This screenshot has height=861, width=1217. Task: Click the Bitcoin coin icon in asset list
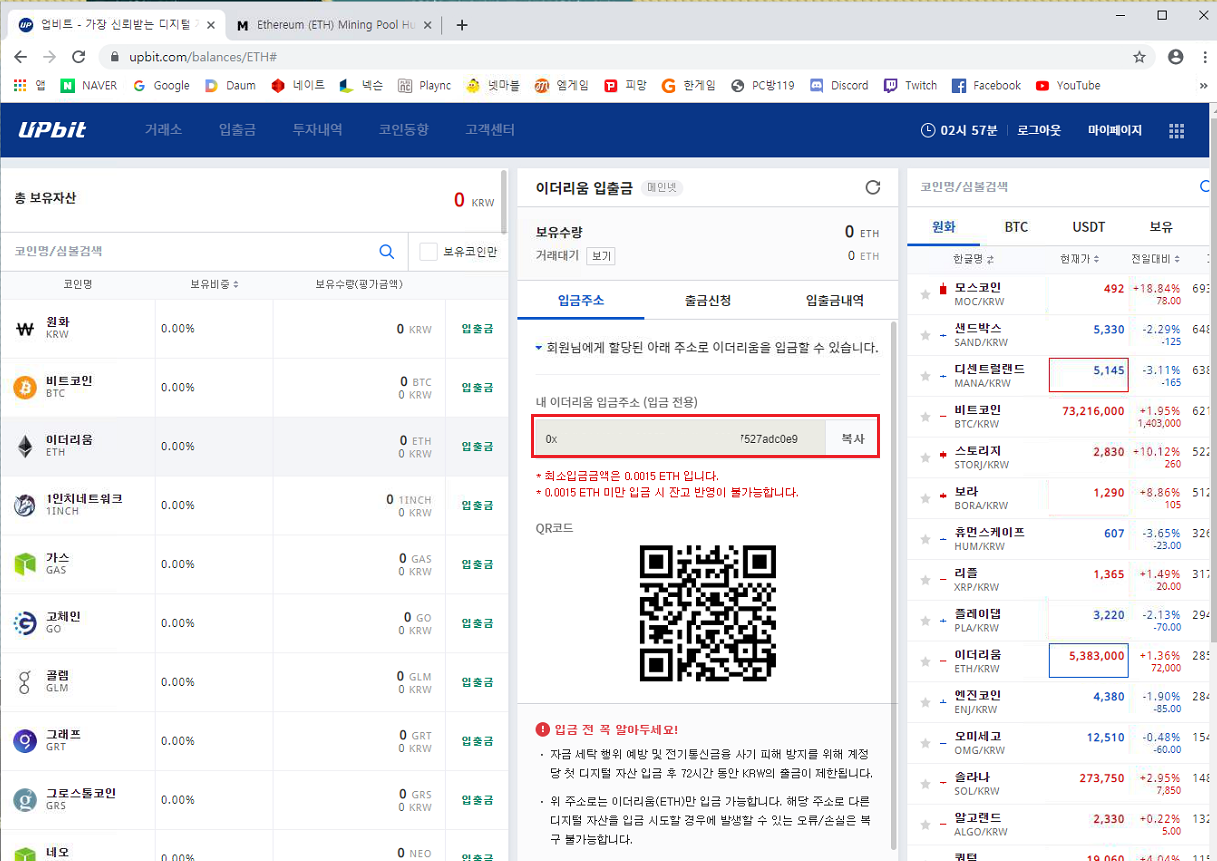[x=25, y=387]
